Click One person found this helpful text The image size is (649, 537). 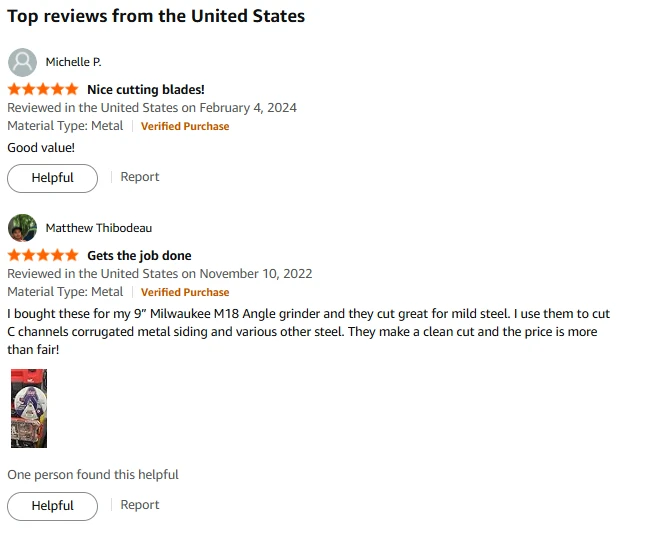[x=93, y=474]
